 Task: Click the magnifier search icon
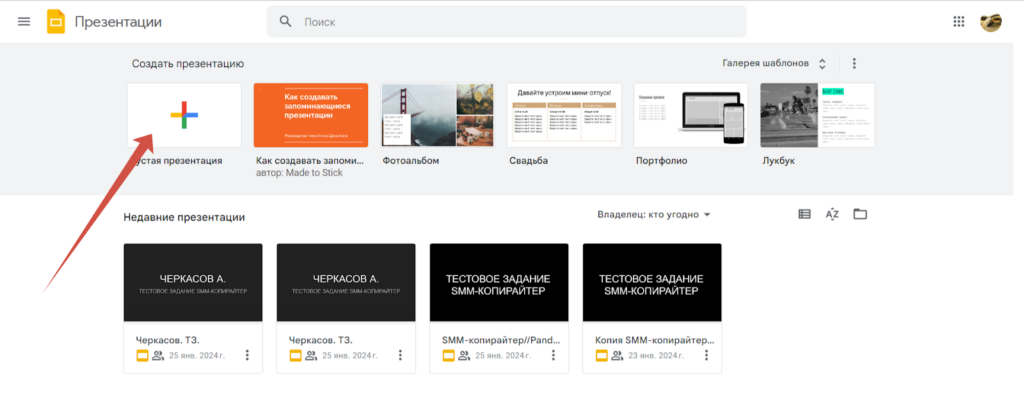click(x=285, y=22)
